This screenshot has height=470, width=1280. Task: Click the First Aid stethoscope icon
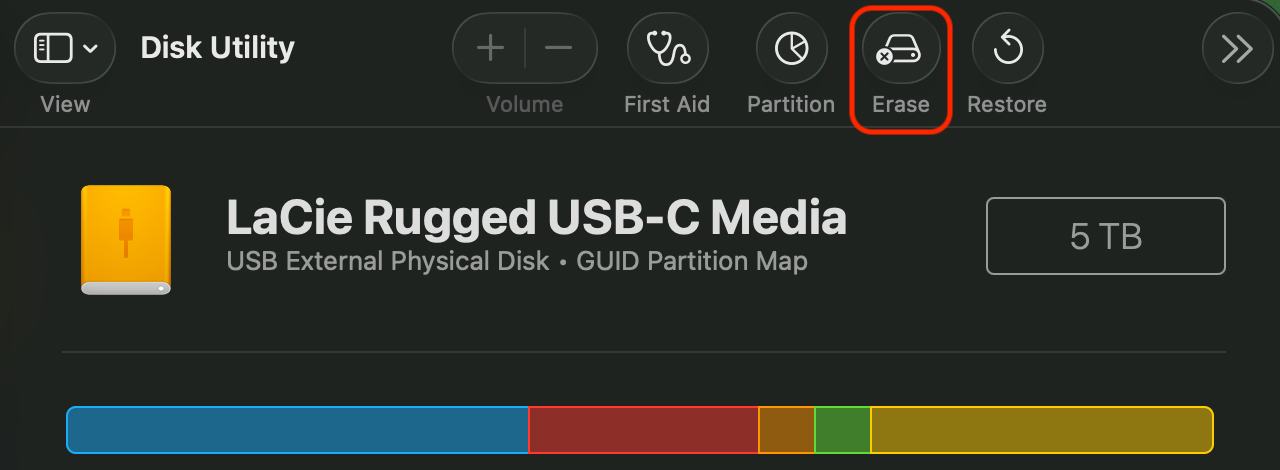tap(667, 48)
